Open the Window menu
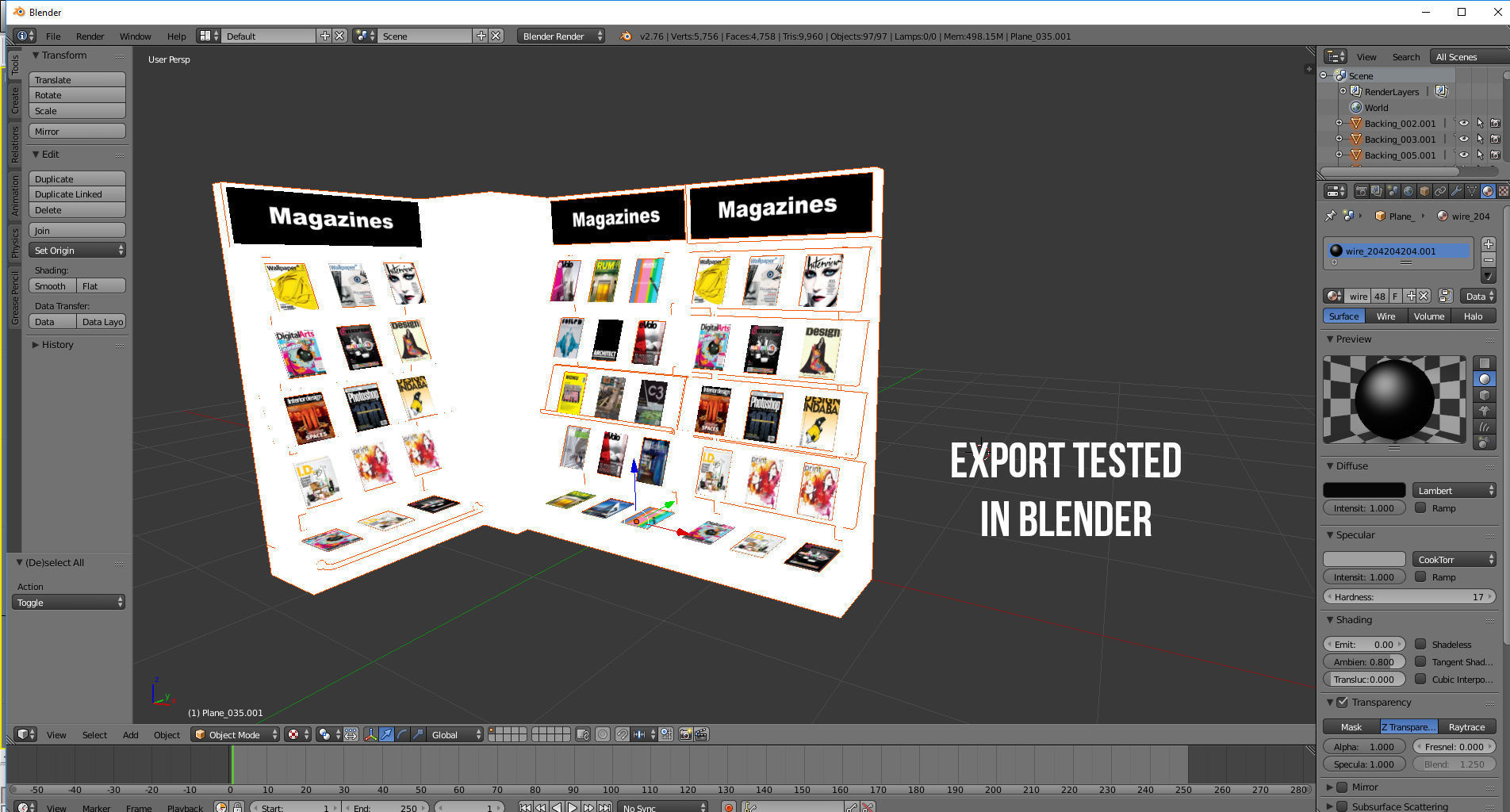Image resolution: width=1510 pixels, height=812 pixels. tap(135, 36)
